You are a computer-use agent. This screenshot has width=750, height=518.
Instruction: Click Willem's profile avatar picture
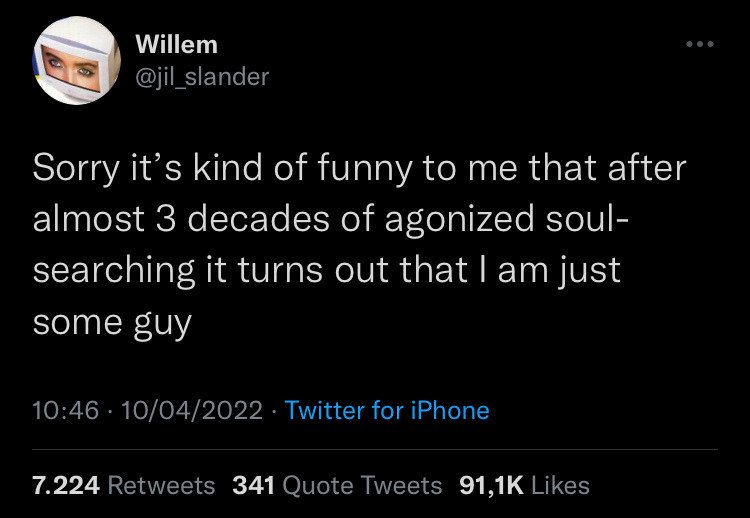coord(77,62)
